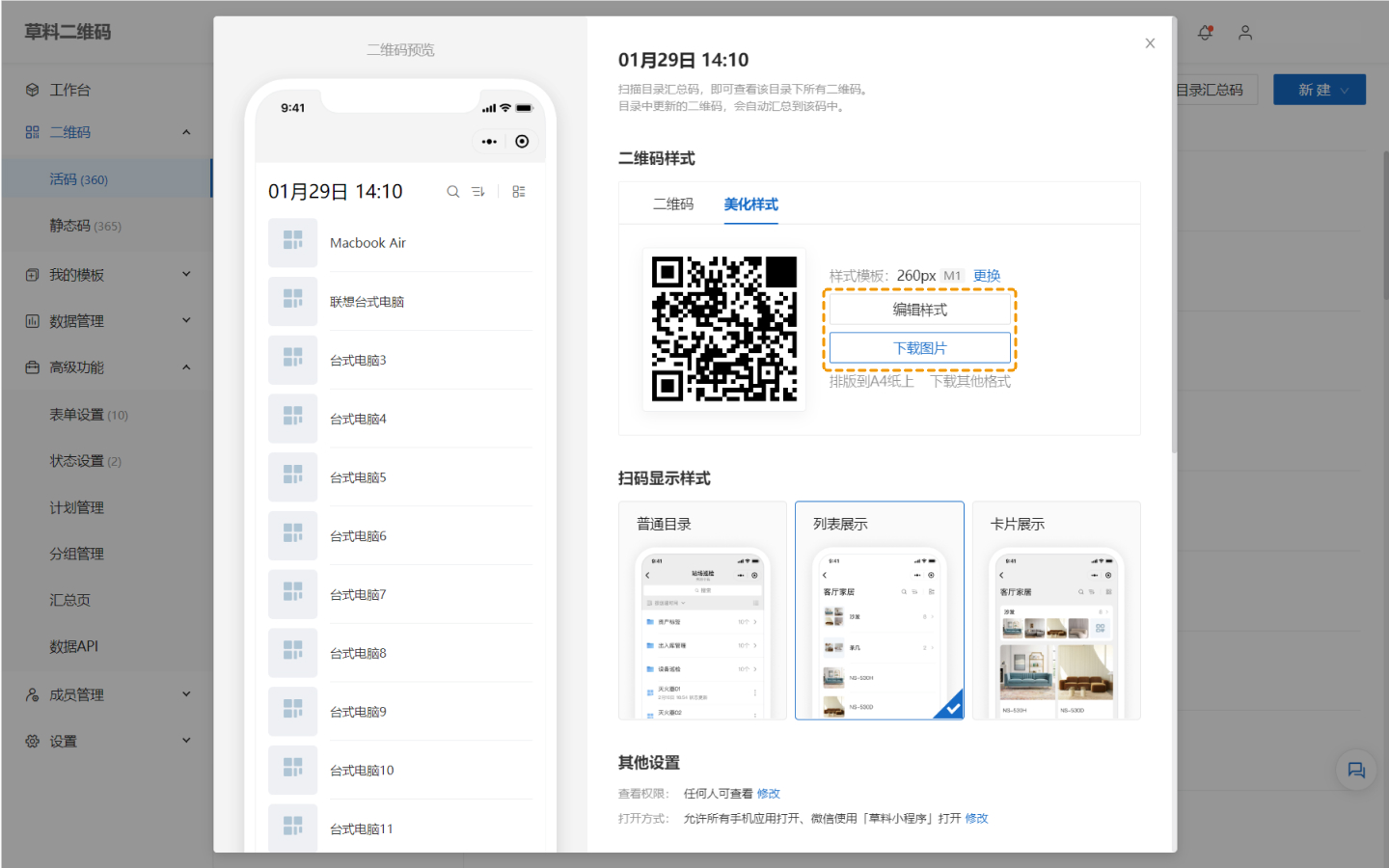The height and width of the screenshot is (868, 1389).
Task: Click the 我的模板 template icon
Action: 33,275
